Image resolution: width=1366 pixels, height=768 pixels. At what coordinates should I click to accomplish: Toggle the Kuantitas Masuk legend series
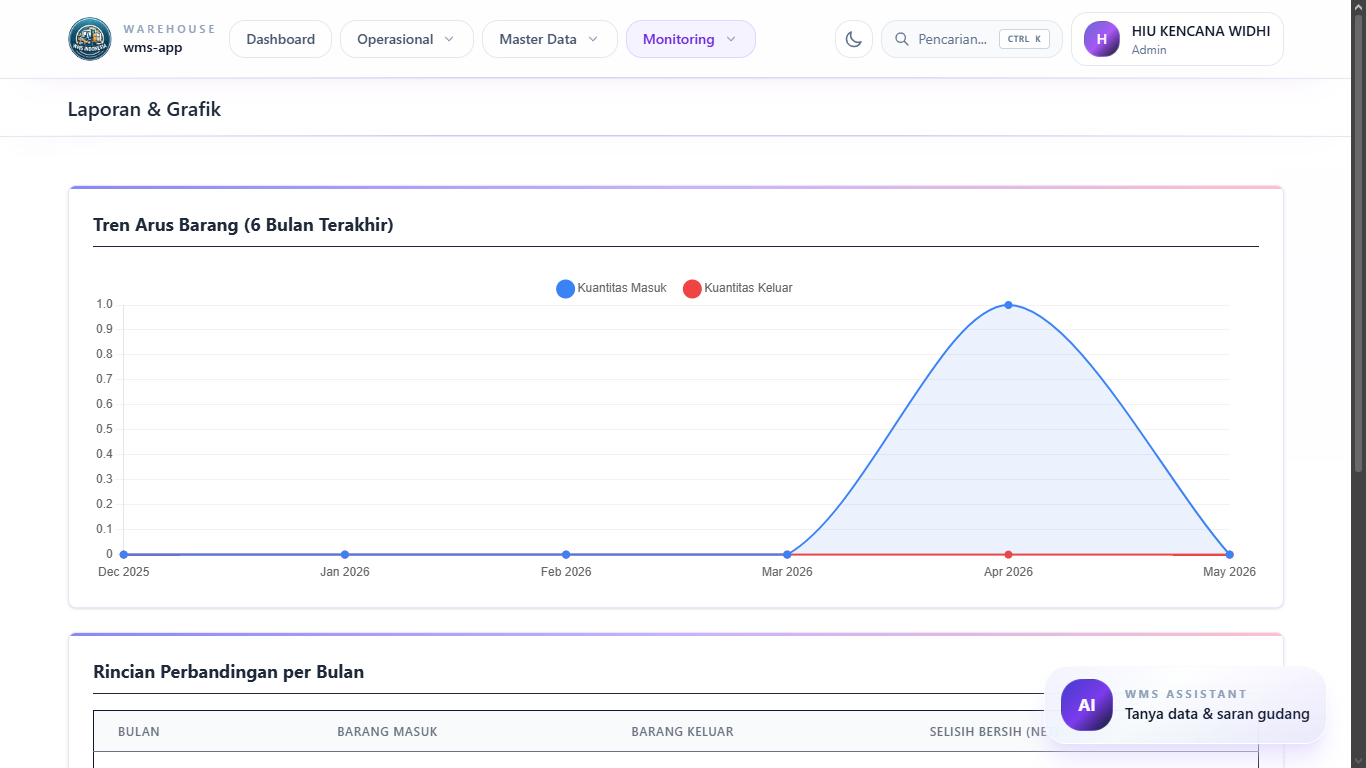point(611,288)
